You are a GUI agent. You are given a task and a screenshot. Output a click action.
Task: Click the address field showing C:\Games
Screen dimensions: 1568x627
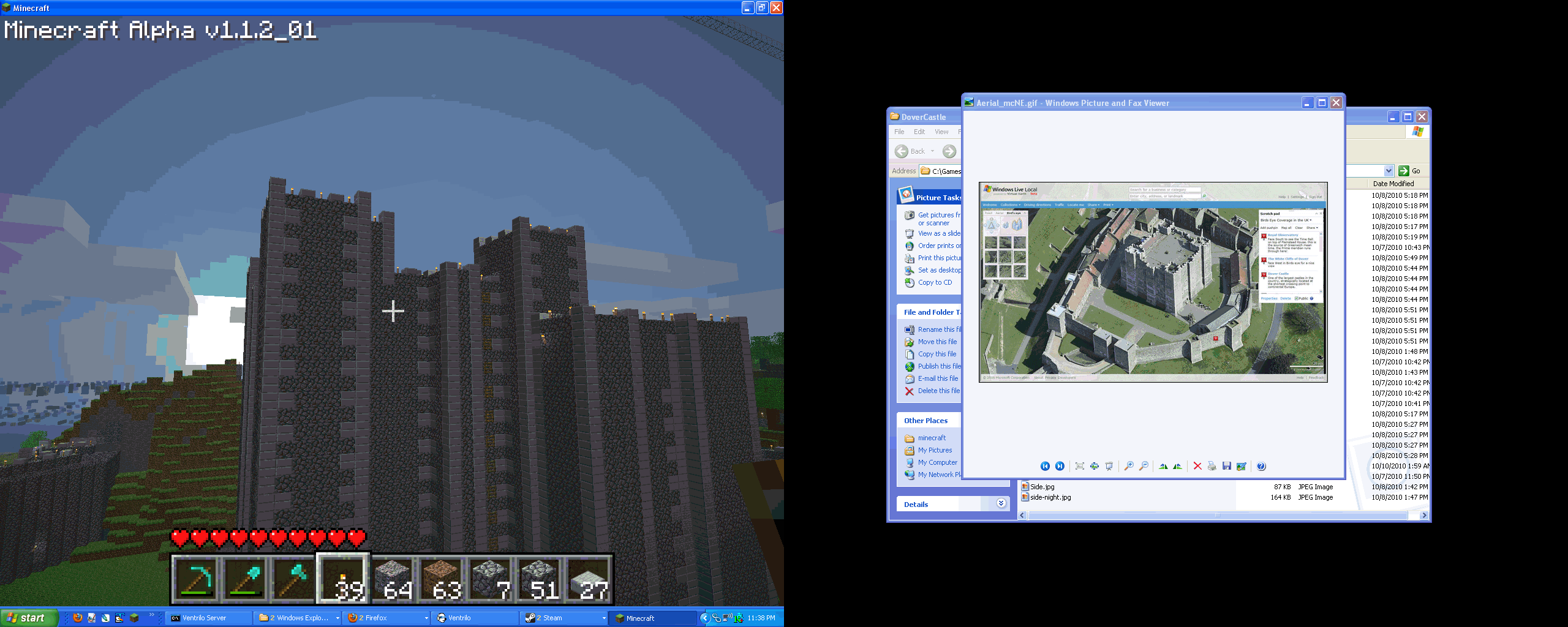pyautogui.click(x=940, y=171)
